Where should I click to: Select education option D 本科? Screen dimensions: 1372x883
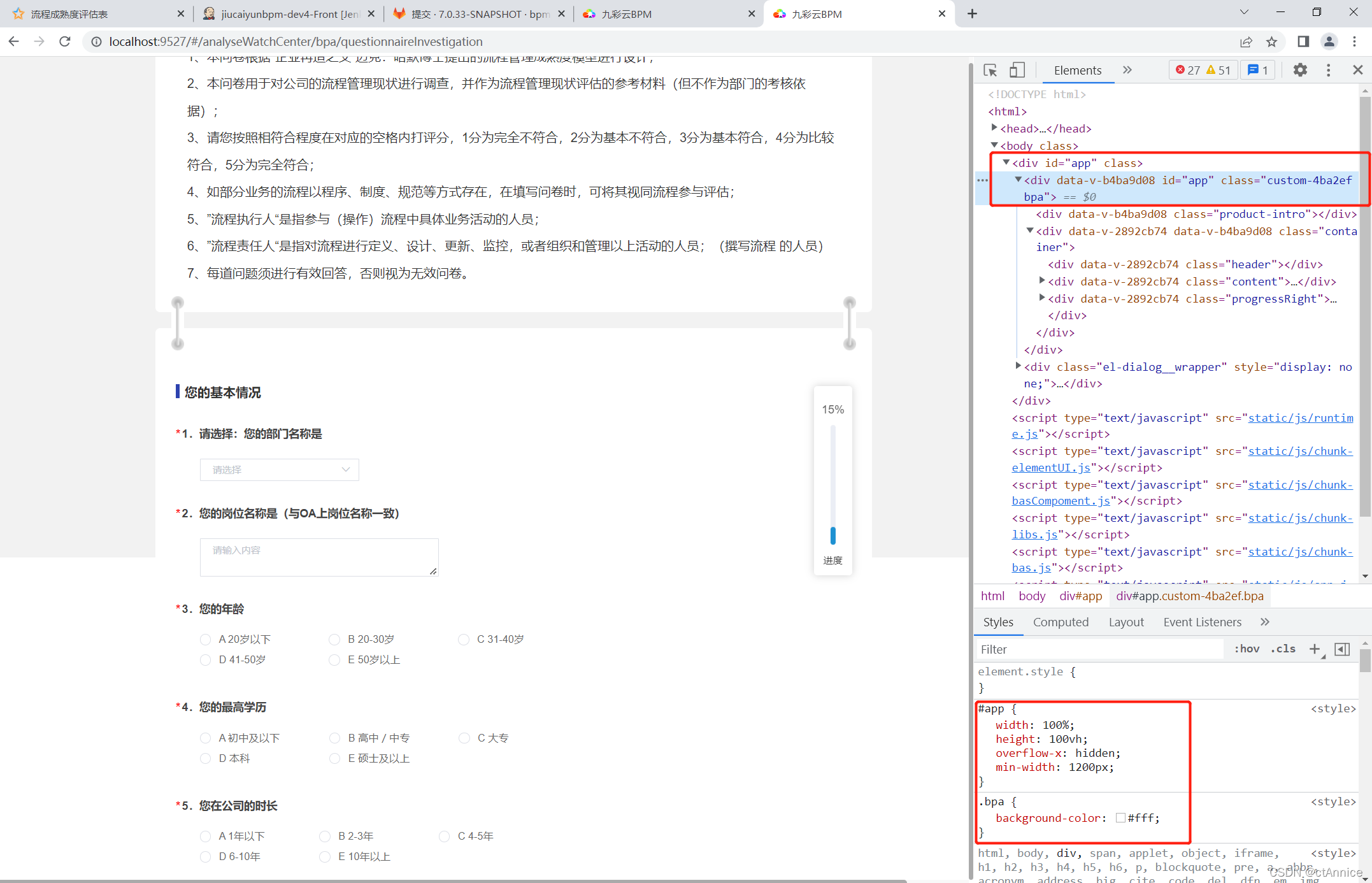(205, 758)
